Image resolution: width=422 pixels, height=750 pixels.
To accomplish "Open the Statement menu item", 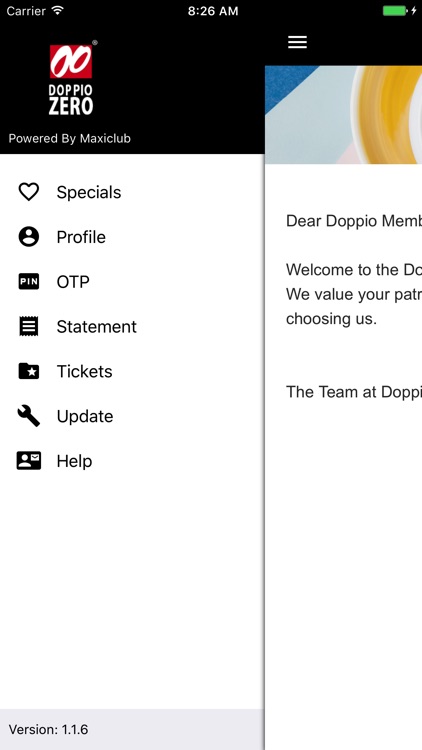I will coord(132,326).
